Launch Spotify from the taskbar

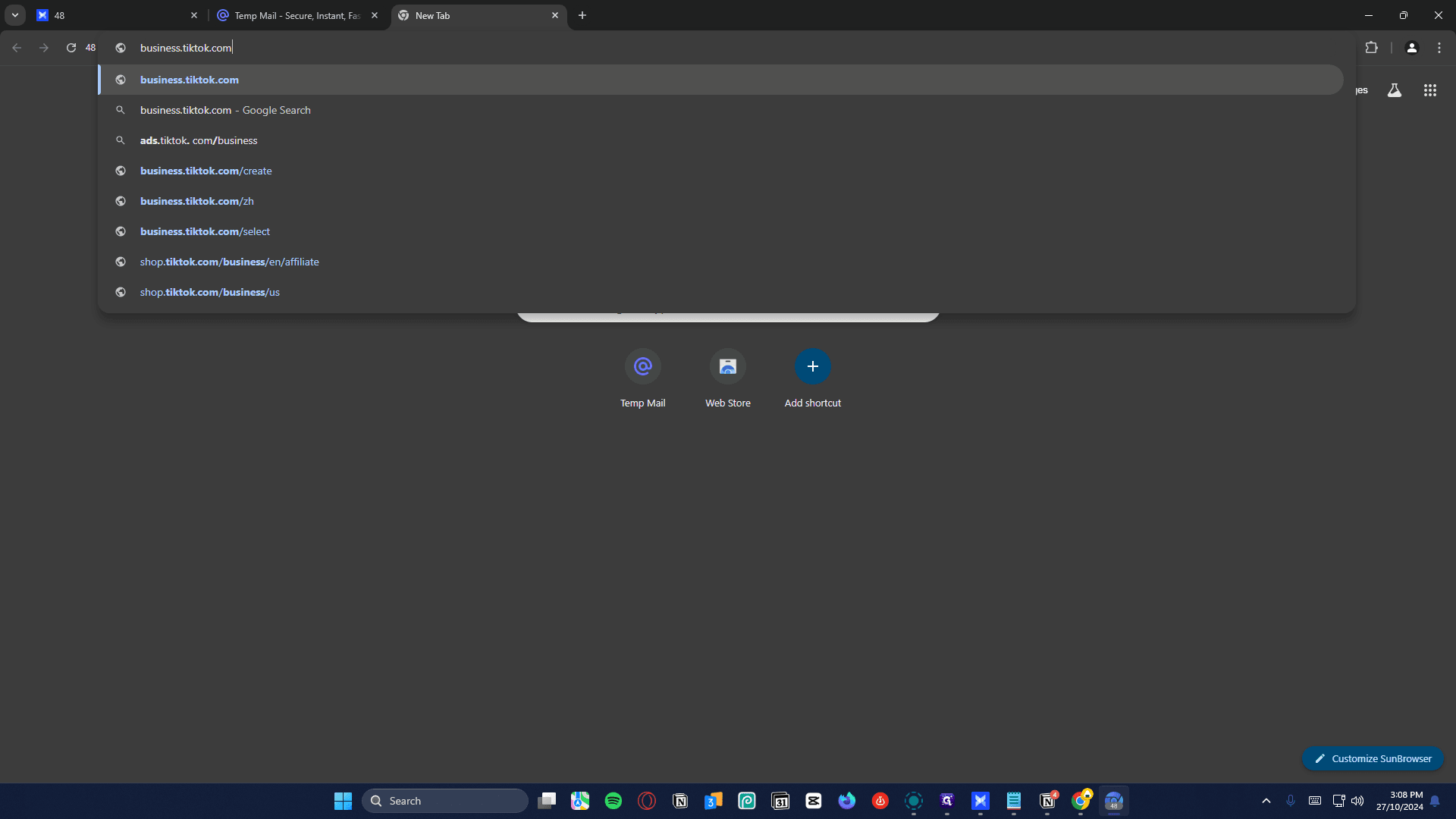613,801
